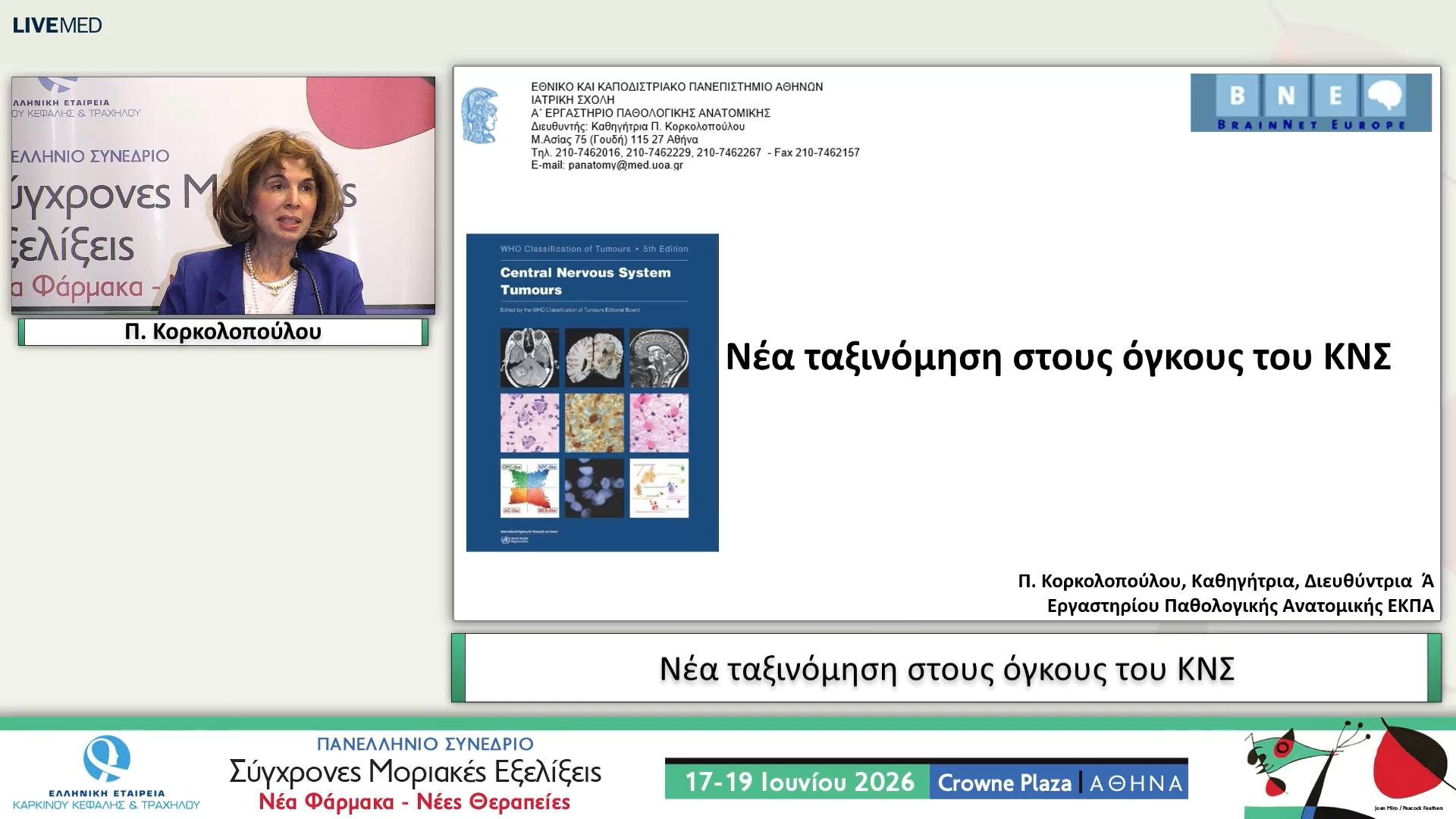Image resolution: width=1456 pixels, height=819 pixels.
Task: Click the BrainNet Europe logo
Action: (1310, 102)
